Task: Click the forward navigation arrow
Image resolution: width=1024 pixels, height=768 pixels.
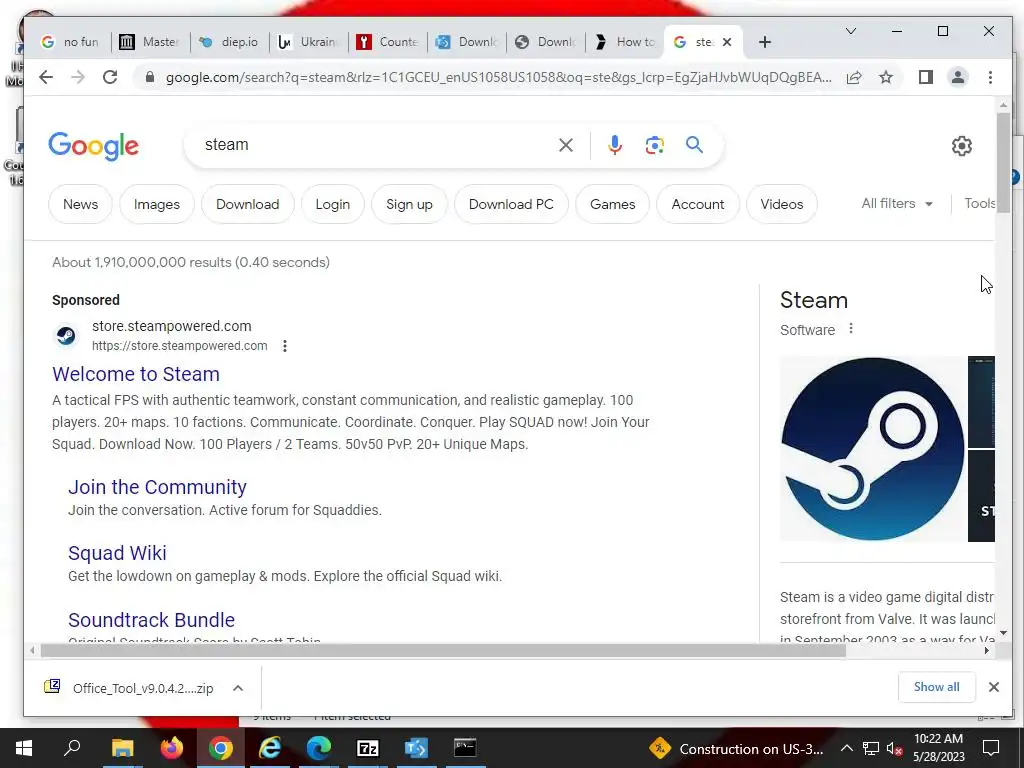Action: coord(78,77)
